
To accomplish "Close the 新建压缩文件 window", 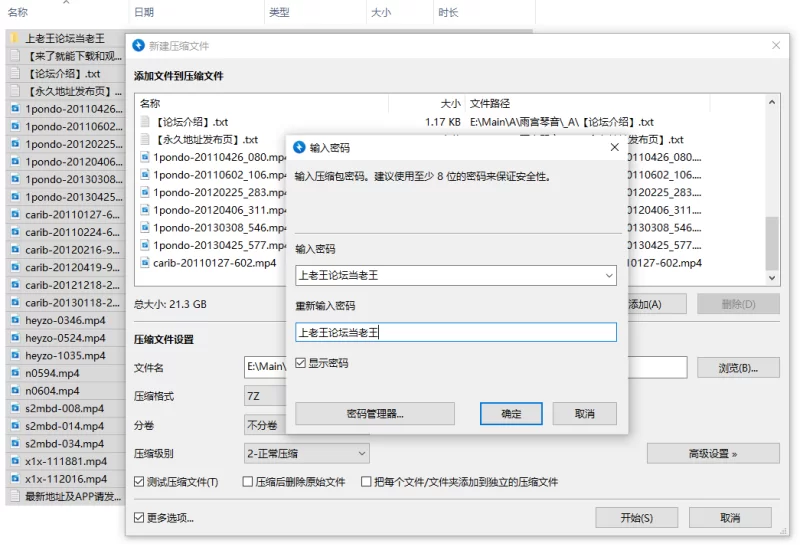I will 776,45.
